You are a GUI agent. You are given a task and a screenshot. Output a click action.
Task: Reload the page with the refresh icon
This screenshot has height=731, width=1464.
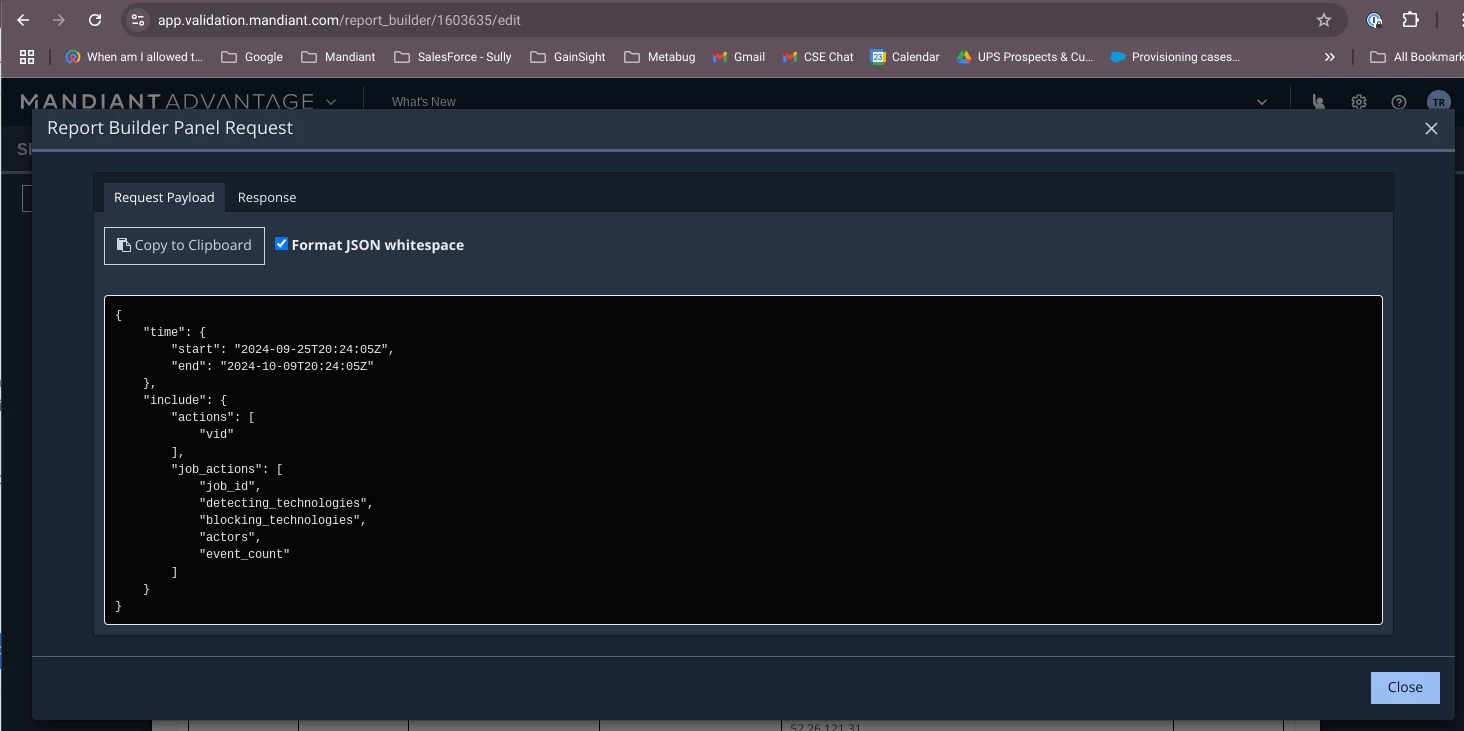pyautogui.click(x=95, y=20)
